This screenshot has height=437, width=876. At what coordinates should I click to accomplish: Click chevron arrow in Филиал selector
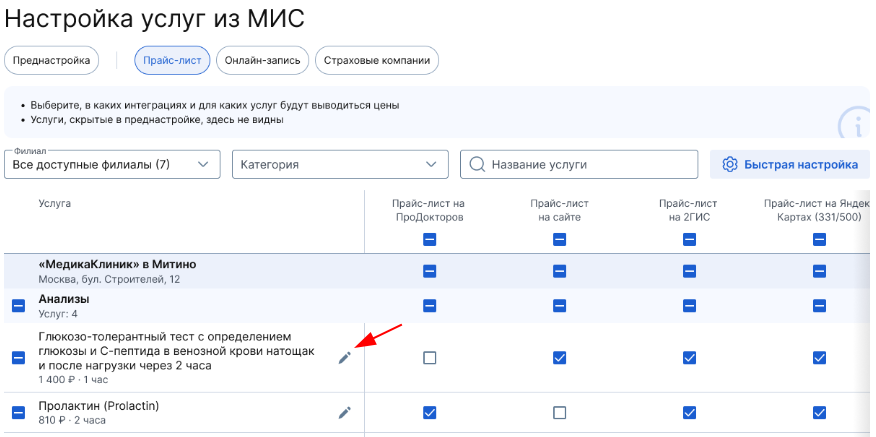[x=203, y=165]
